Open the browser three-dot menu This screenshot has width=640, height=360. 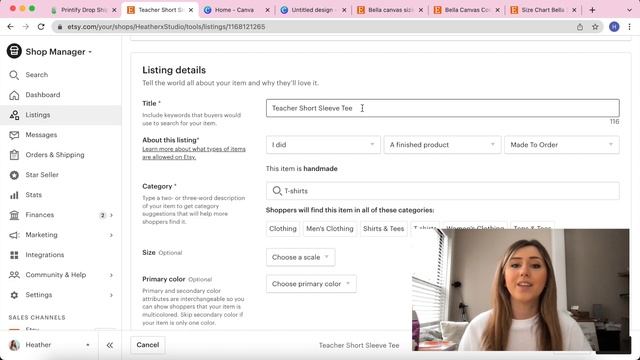629,27
